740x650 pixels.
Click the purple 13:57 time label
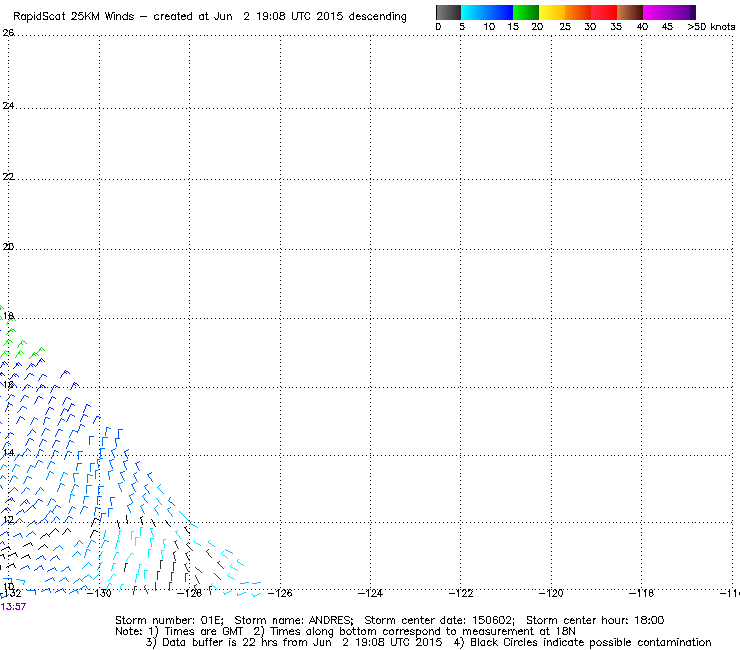click(13, 607)
